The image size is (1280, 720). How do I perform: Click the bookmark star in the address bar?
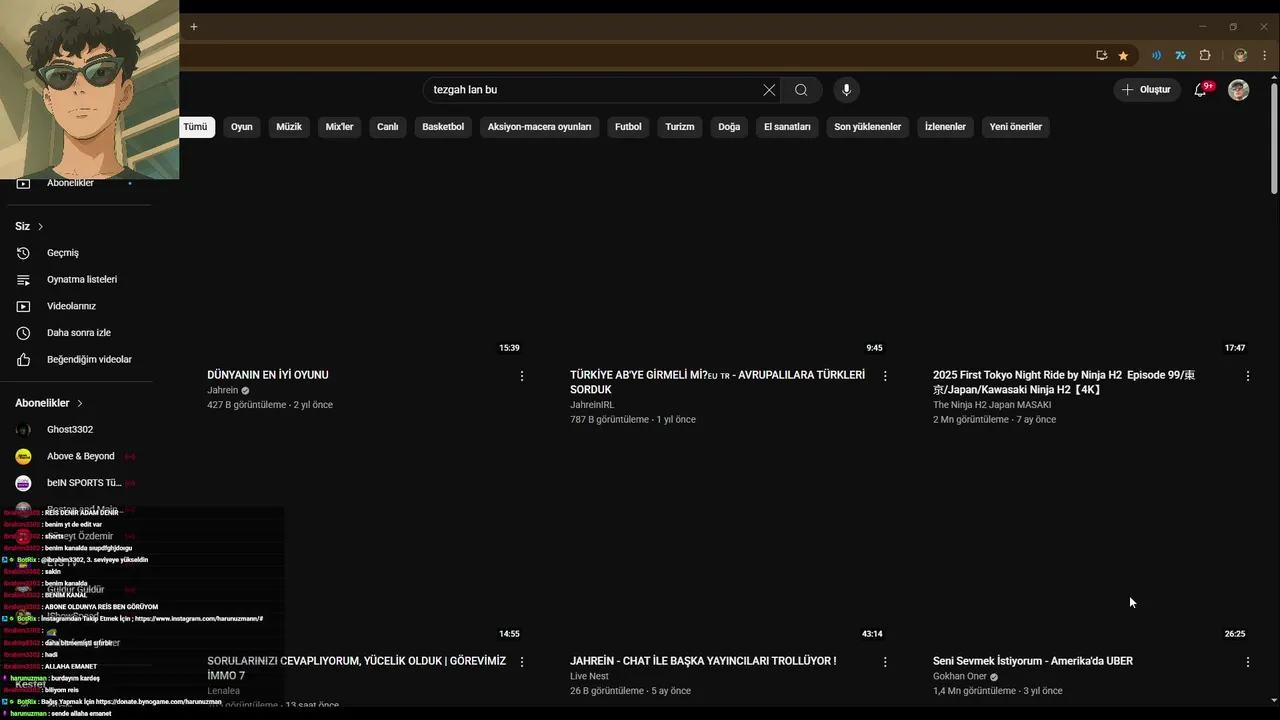tap(1123, 56)
